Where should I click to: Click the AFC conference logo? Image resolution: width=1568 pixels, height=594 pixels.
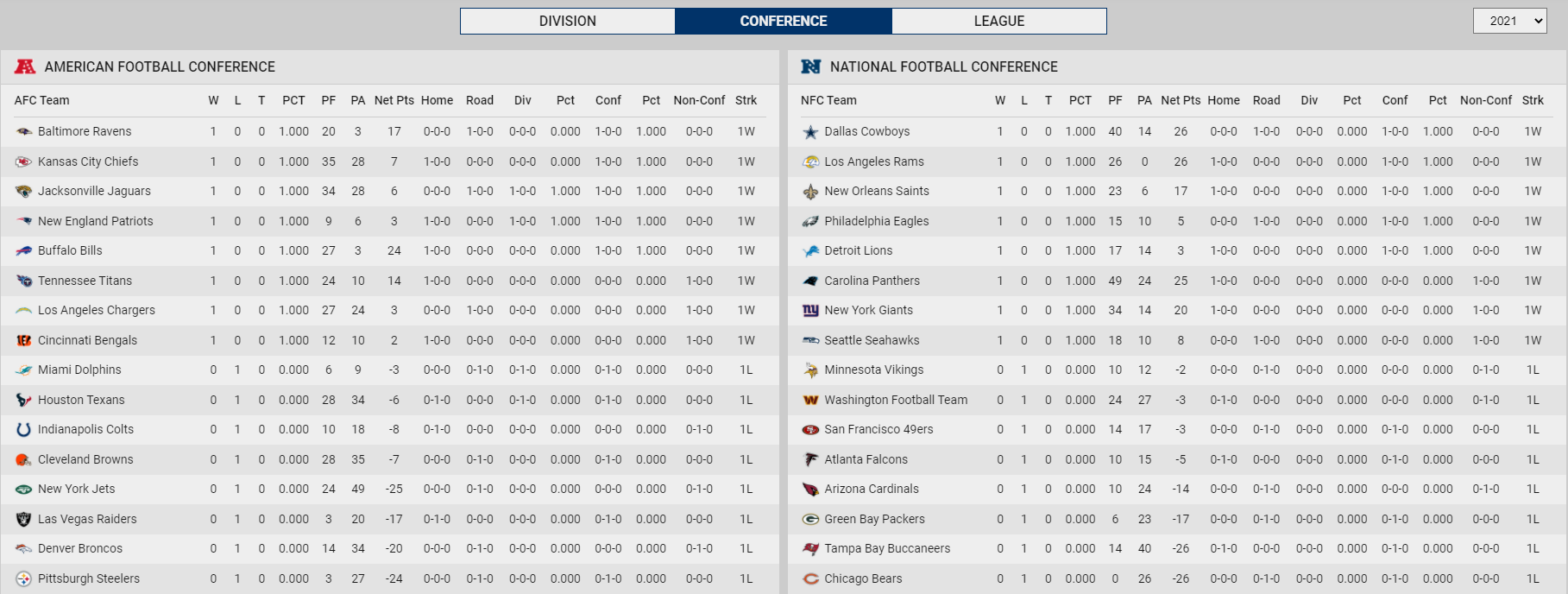[25, 66]
